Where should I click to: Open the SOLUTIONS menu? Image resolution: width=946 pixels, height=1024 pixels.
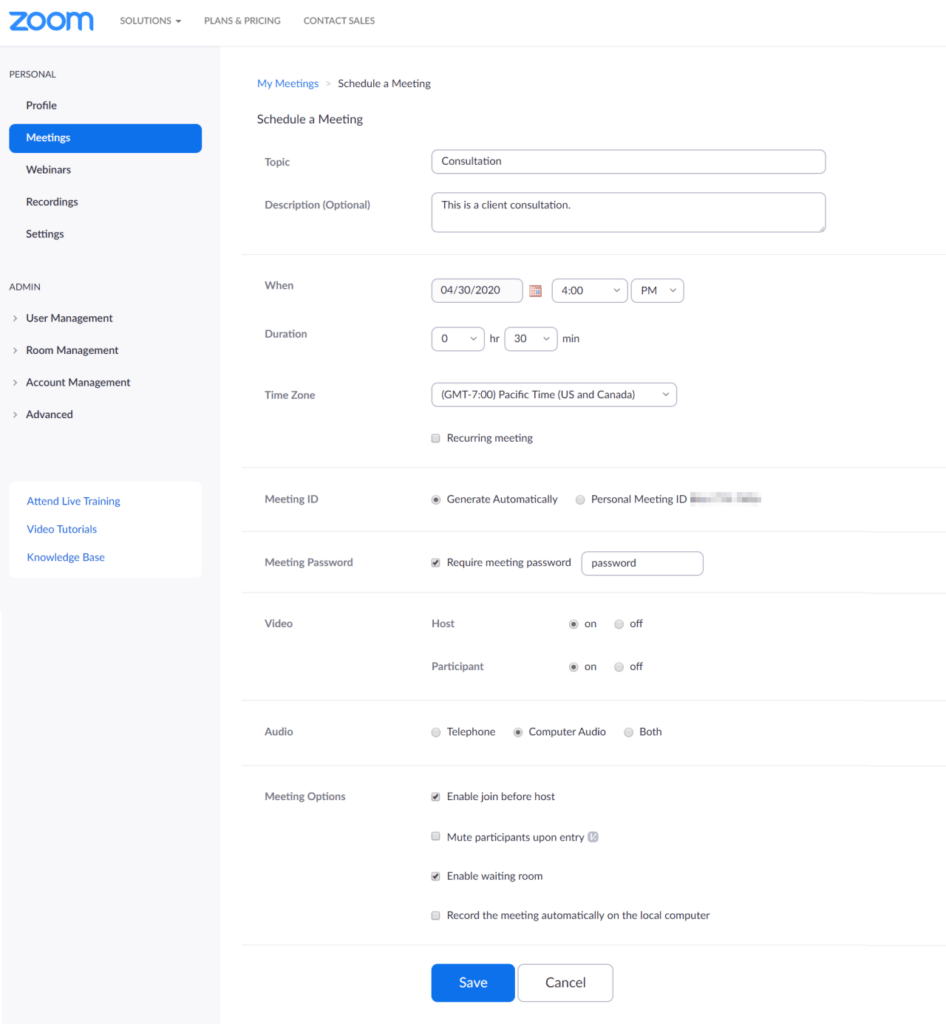[x=150, y=20]
